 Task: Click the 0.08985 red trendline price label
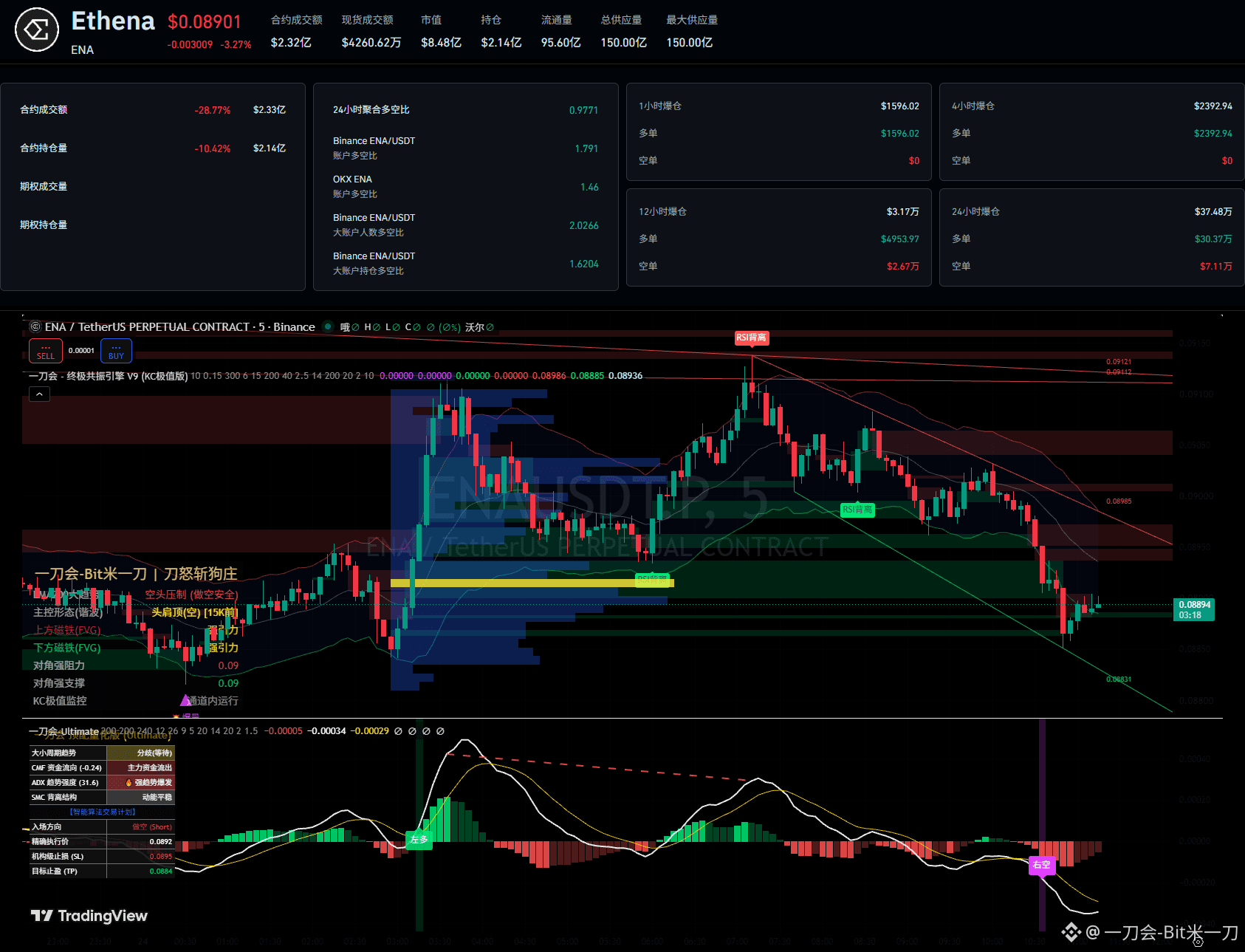[1119, 501]
